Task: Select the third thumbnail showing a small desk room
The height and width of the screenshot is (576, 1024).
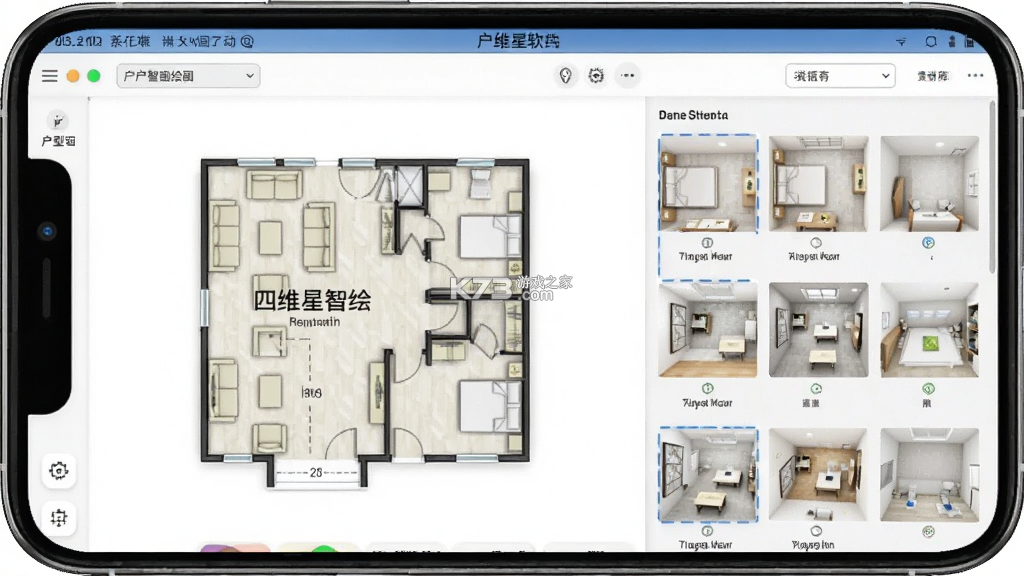Action: coord(929,184)
